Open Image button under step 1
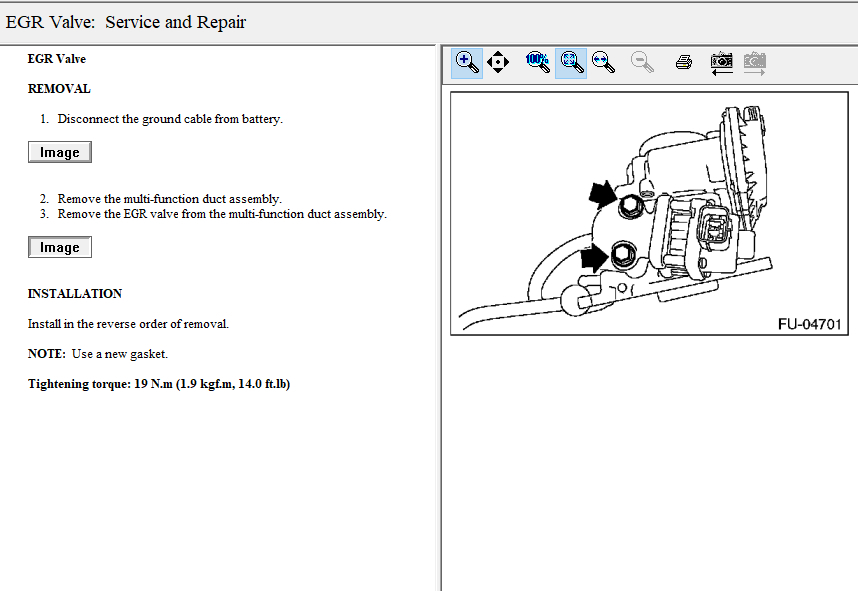Image resolution: width=858 pixels, height=591 pixels. (x=60, y=152)
